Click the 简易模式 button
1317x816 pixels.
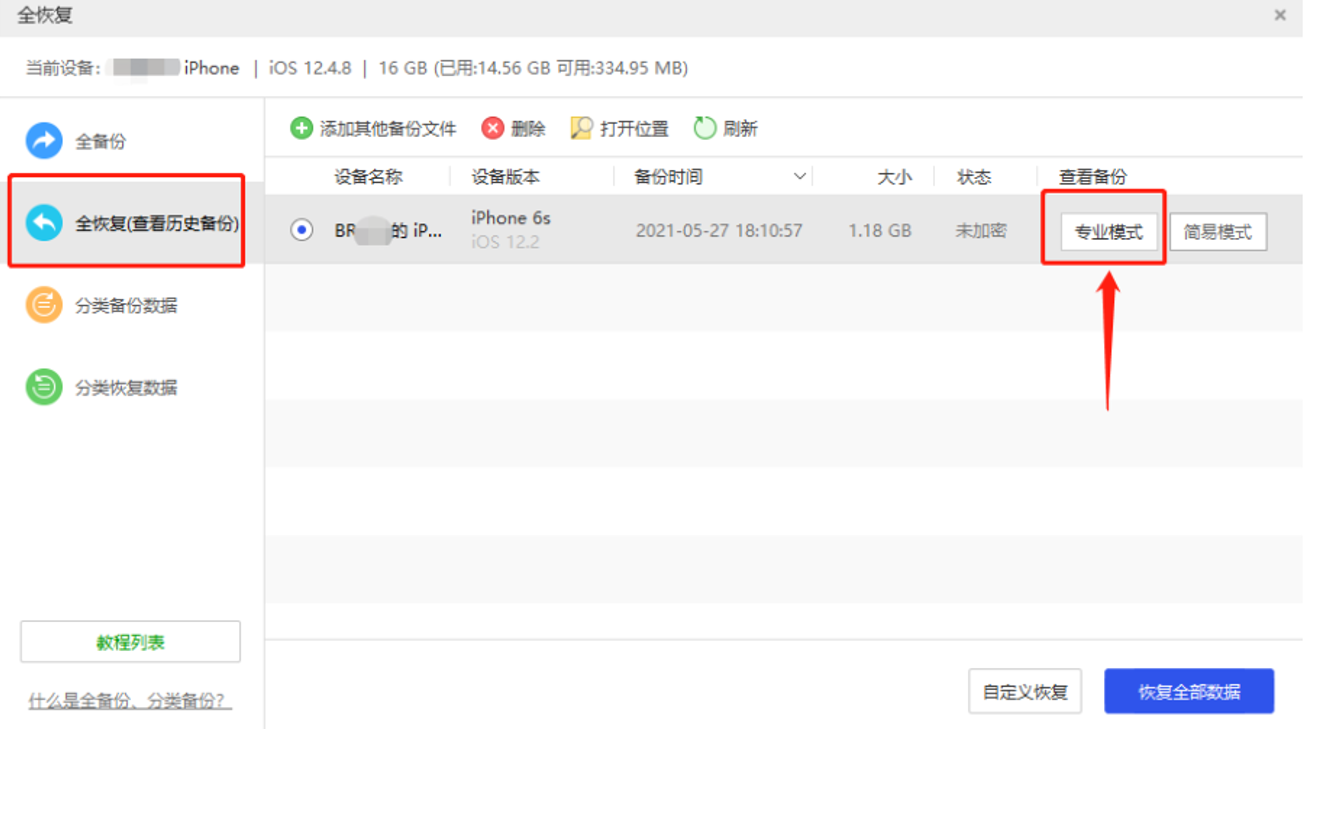(x=1218, y=232)
